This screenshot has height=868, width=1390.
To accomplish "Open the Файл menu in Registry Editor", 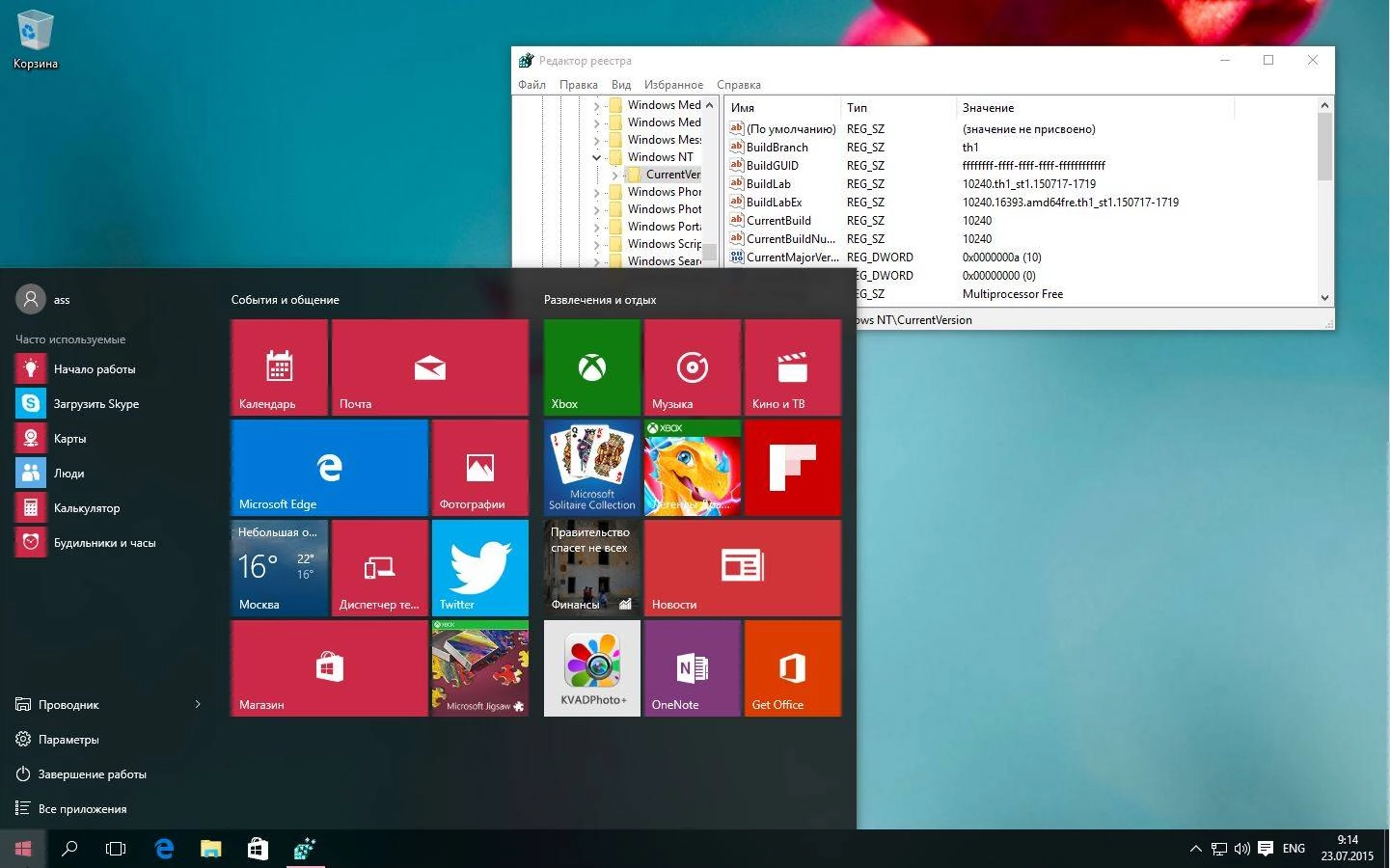I will pyautogui.click(x=531, y=85).
